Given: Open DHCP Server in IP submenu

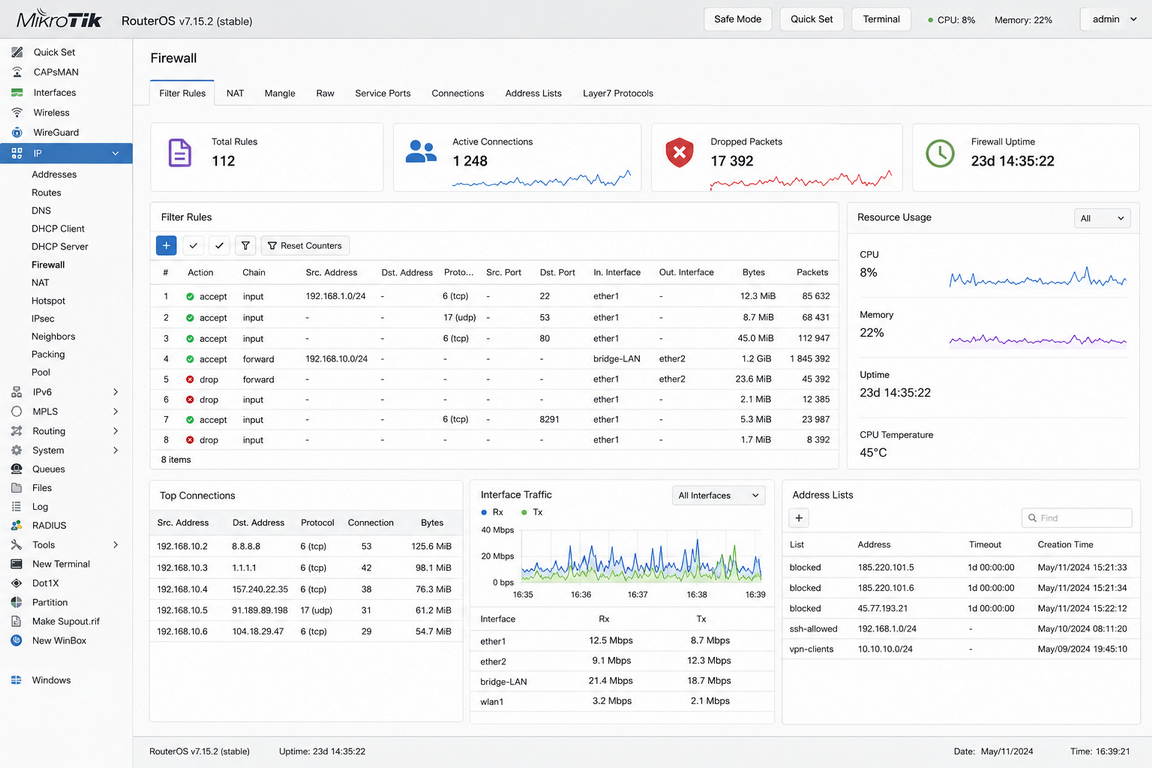Looking at the screenshot, I should pyautogui.click(x=60, y=247).
